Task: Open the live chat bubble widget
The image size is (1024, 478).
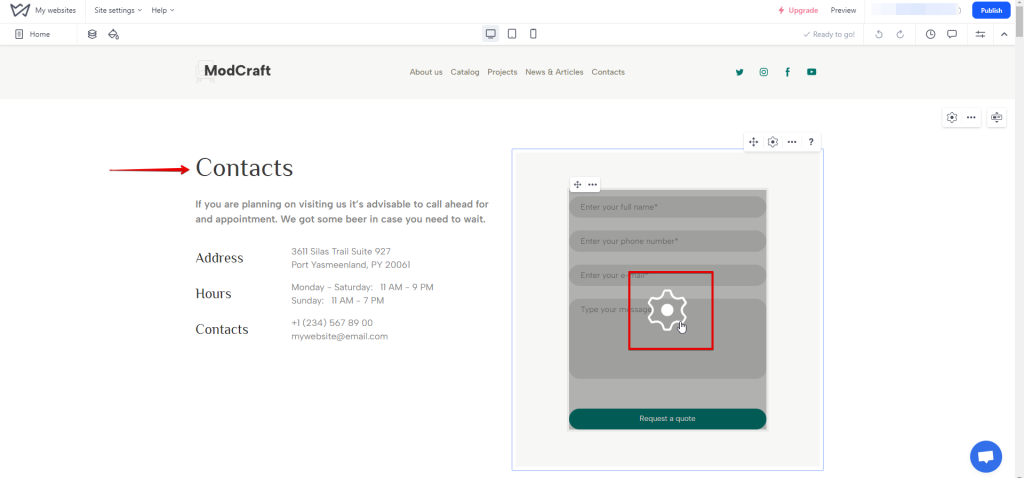Action: click(985, 457)
